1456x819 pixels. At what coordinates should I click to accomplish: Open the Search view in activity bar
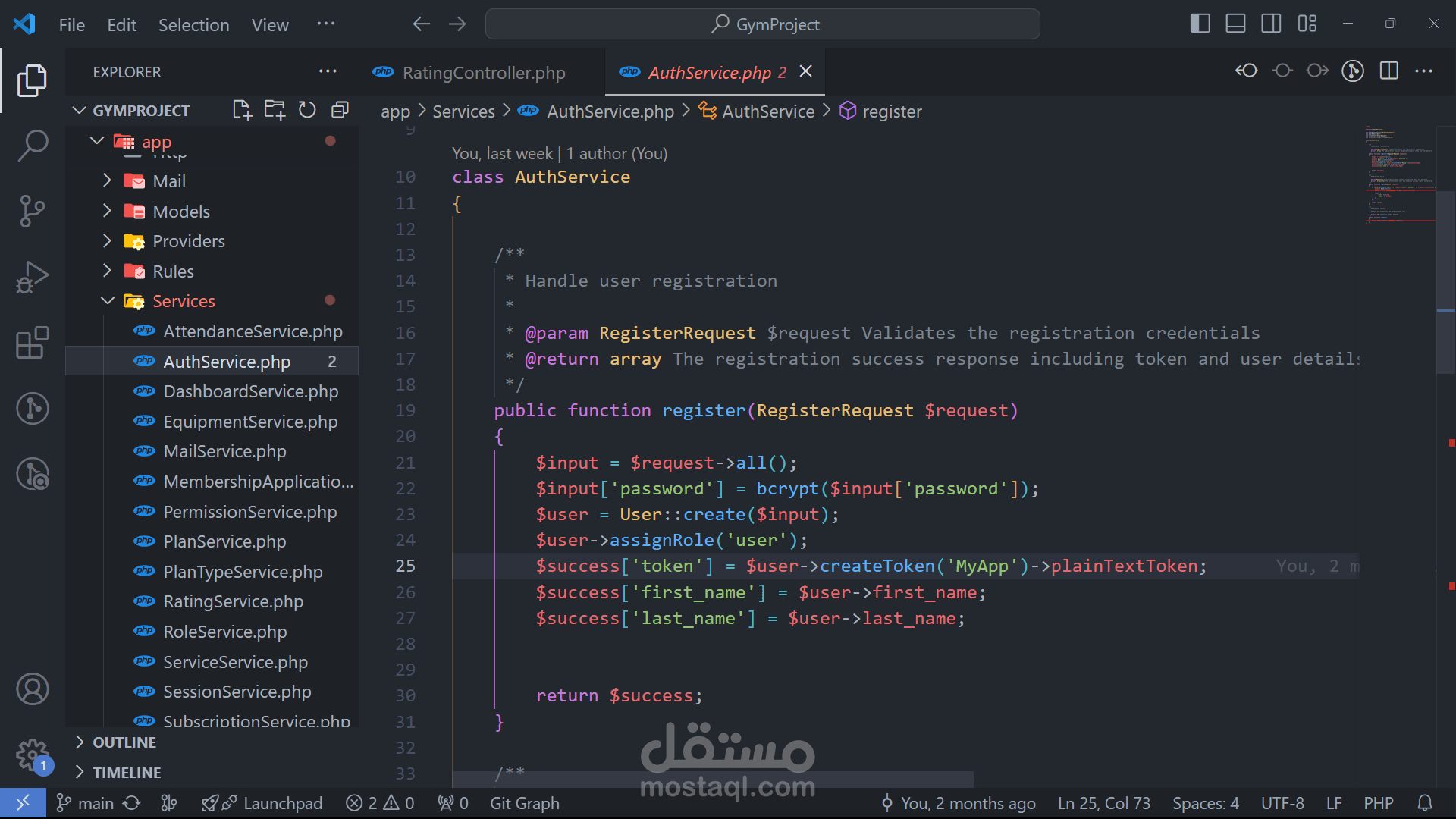tap(33, 145)
